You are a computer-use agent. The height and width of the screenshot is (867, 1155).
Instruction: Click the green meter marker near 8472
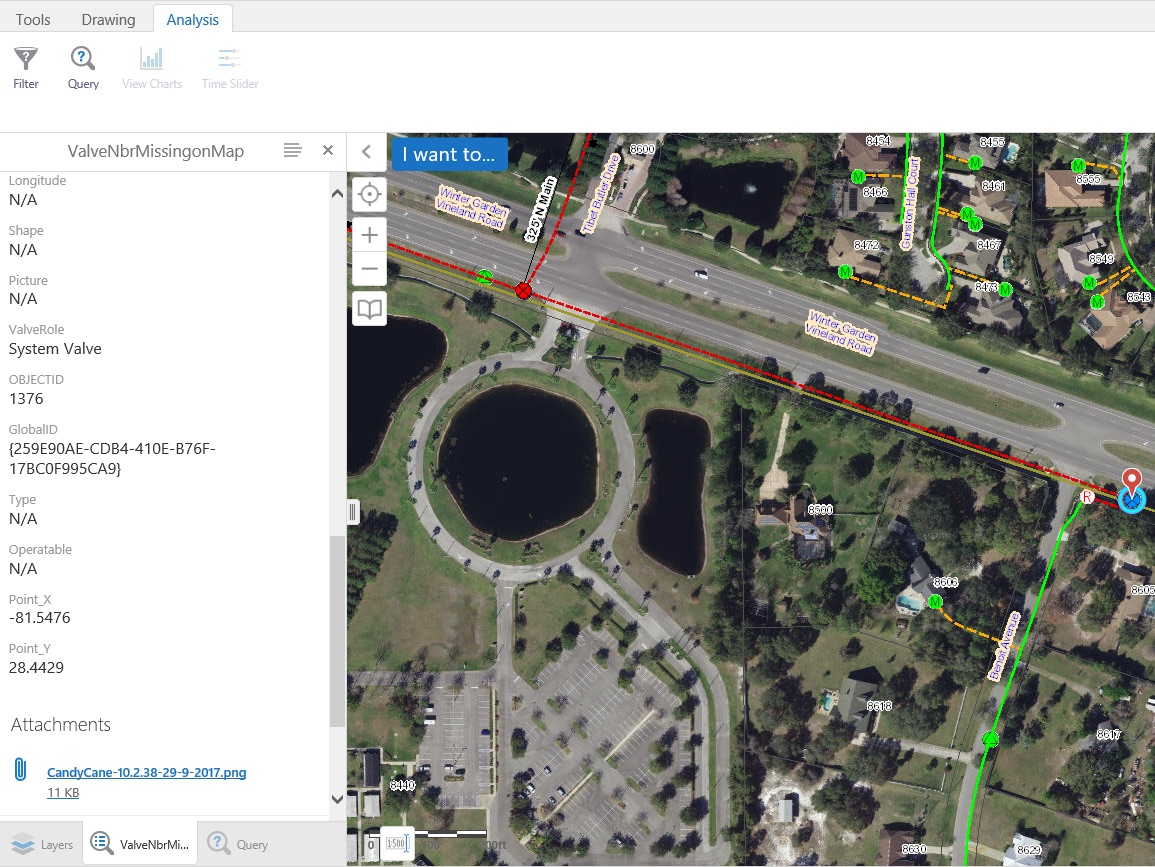click(x=845, y=272)
